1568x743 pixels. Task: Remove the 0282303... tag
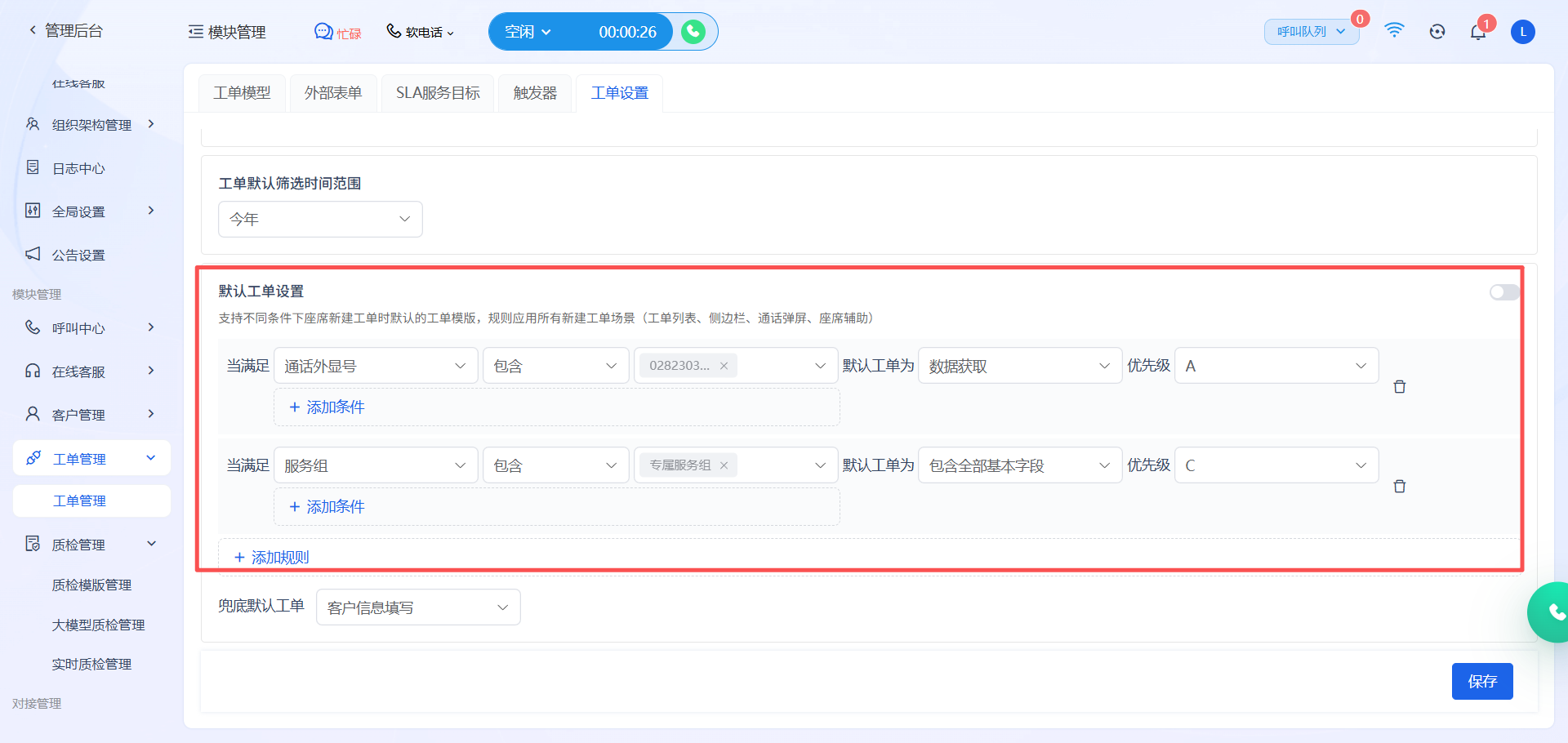coord(724,366)
